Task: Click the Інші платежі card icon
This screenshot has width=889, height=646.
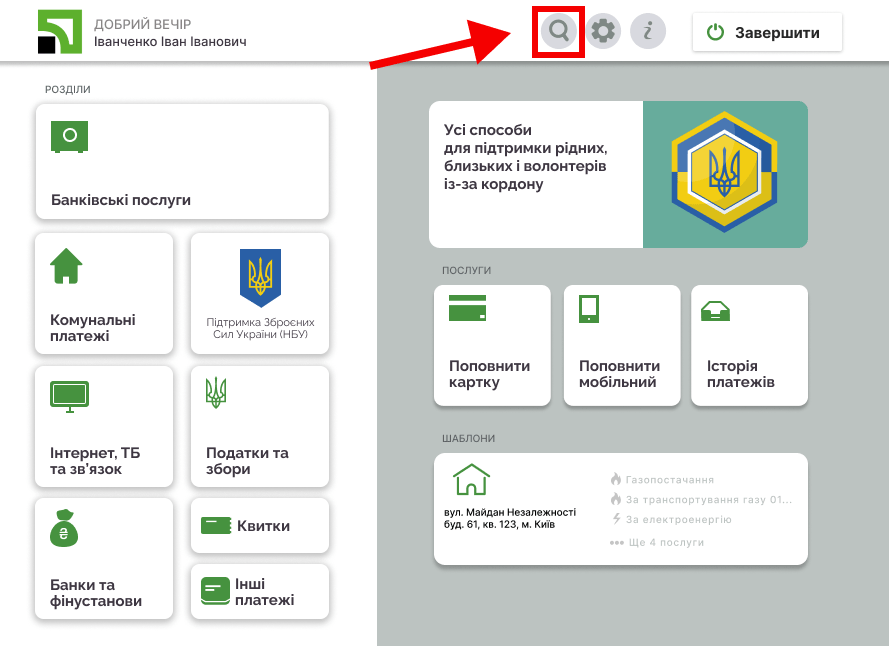Action: coord(215,591)
